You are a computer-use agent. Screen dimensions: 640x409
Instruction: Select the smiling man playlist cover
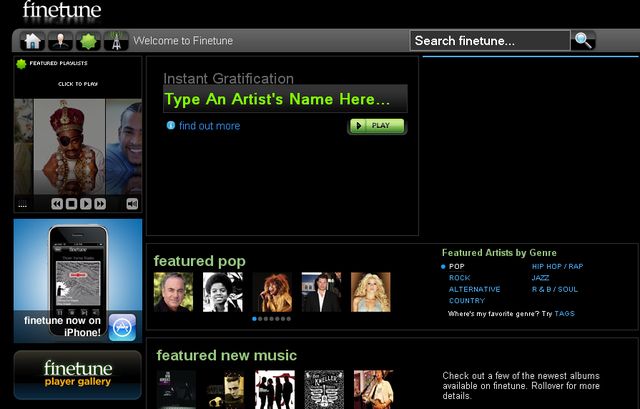point(124,147)
